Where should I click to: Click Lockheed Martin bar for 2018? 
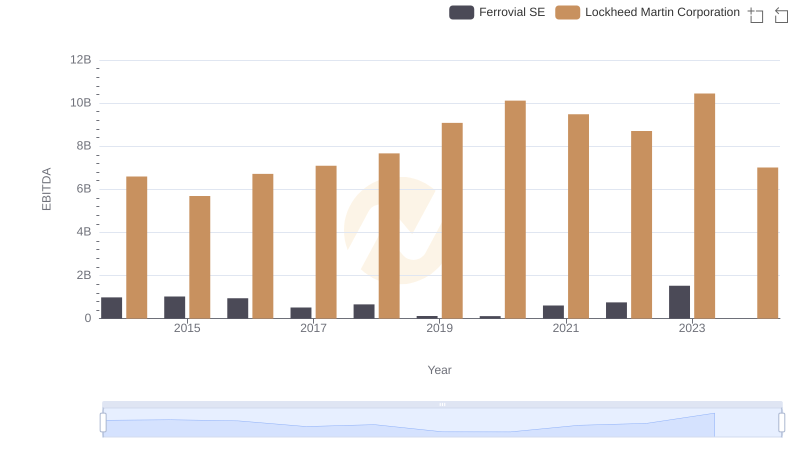(x=389, y=236)
